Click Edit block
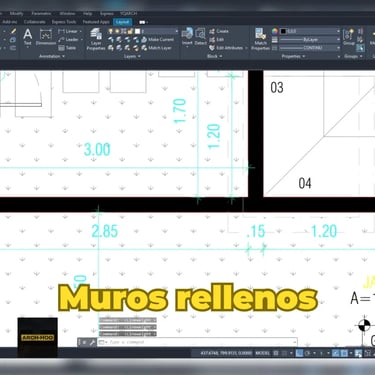This screenshot has height=375, width=375. (x=217, y=40)
